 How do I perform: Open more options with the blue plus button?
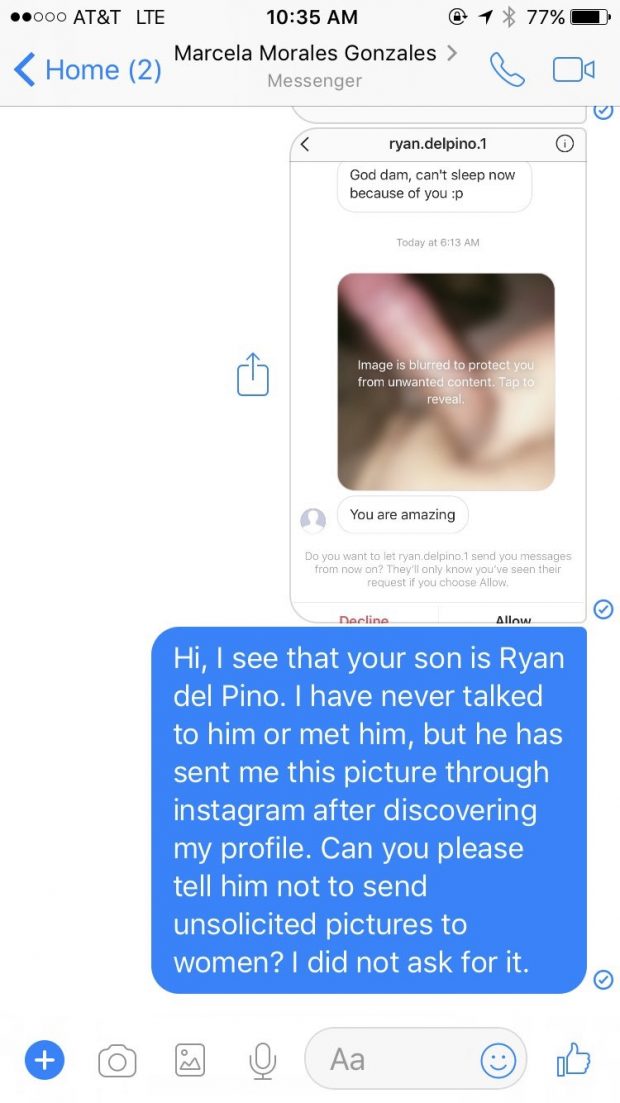[x=44, y=1059]
